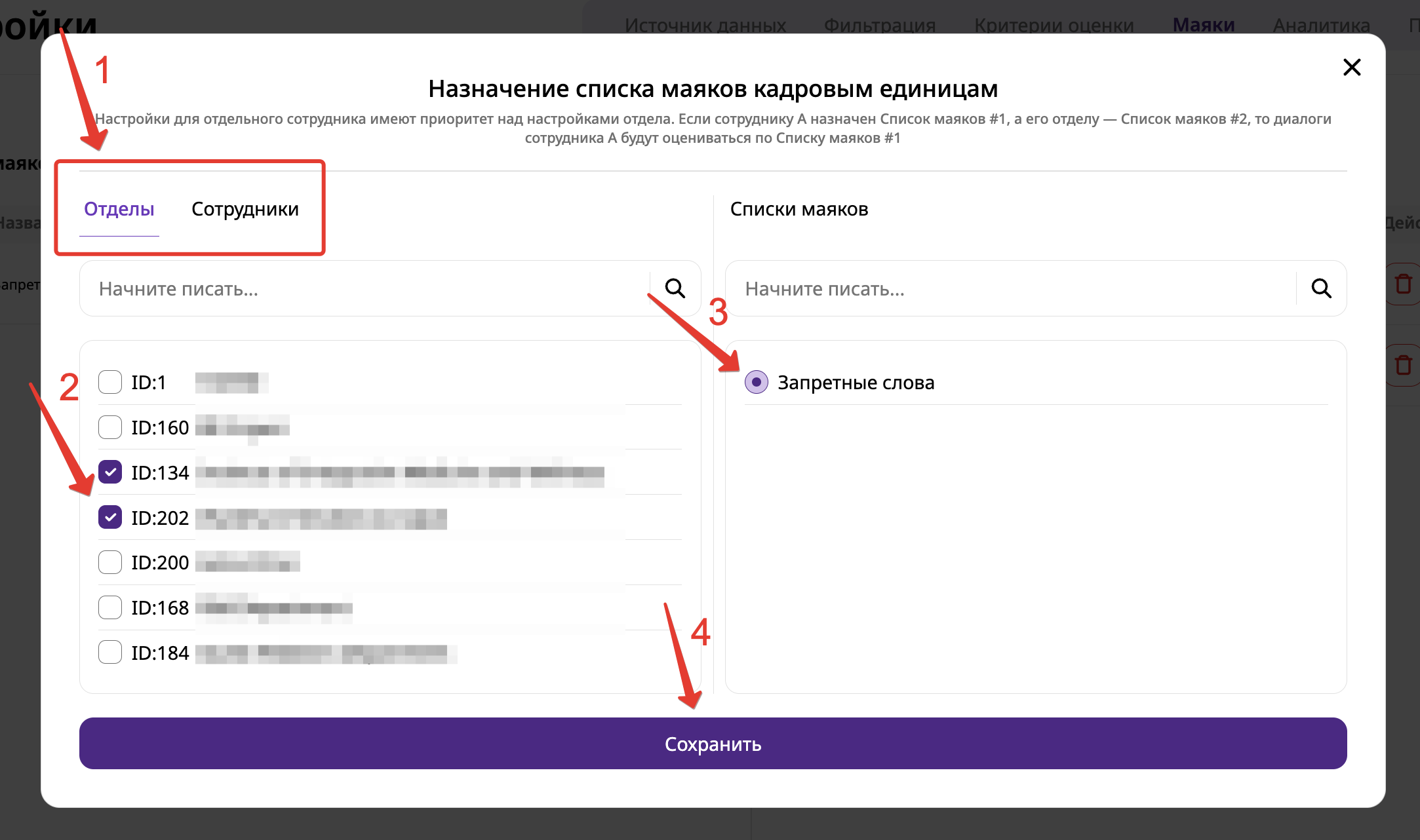Open the Критерии оценки tab
Viewport: 1420px width, 840px height.
1054,25
